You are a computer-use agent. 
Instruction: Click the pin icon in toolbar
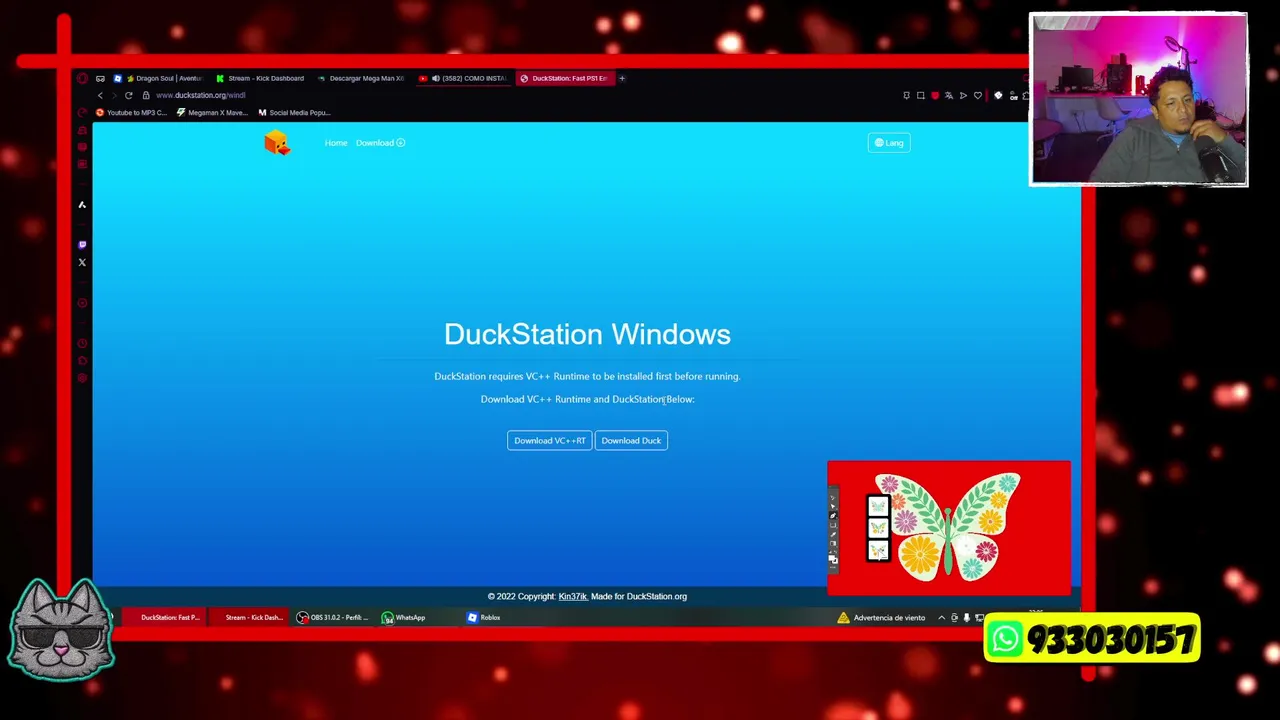click(907, 96)
